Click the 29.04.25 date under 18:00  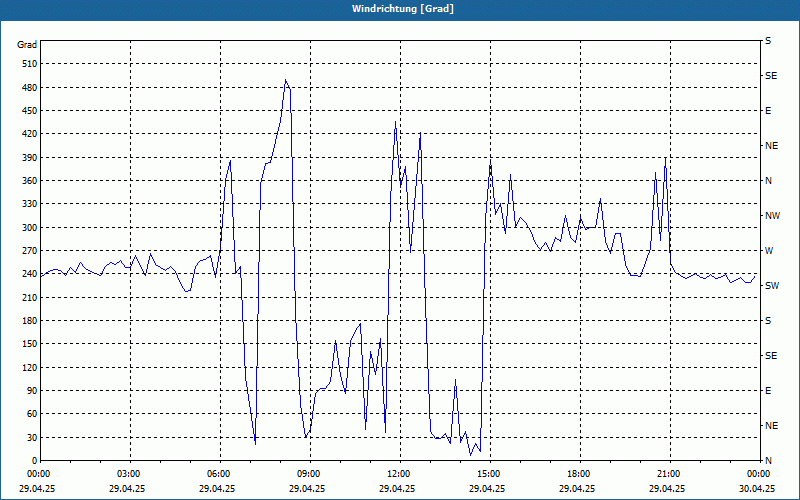point(577,488)
